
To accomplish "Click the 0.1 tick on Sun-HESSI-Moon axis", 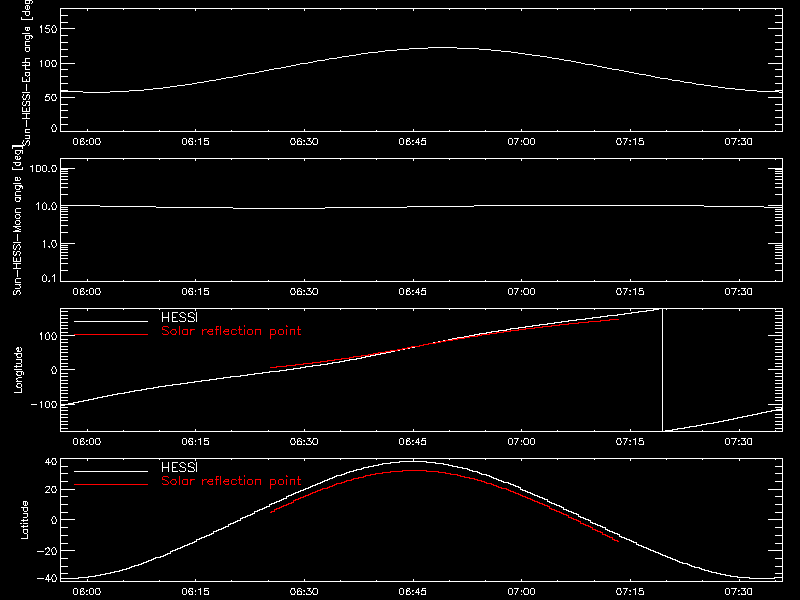I will click(49, 279).
